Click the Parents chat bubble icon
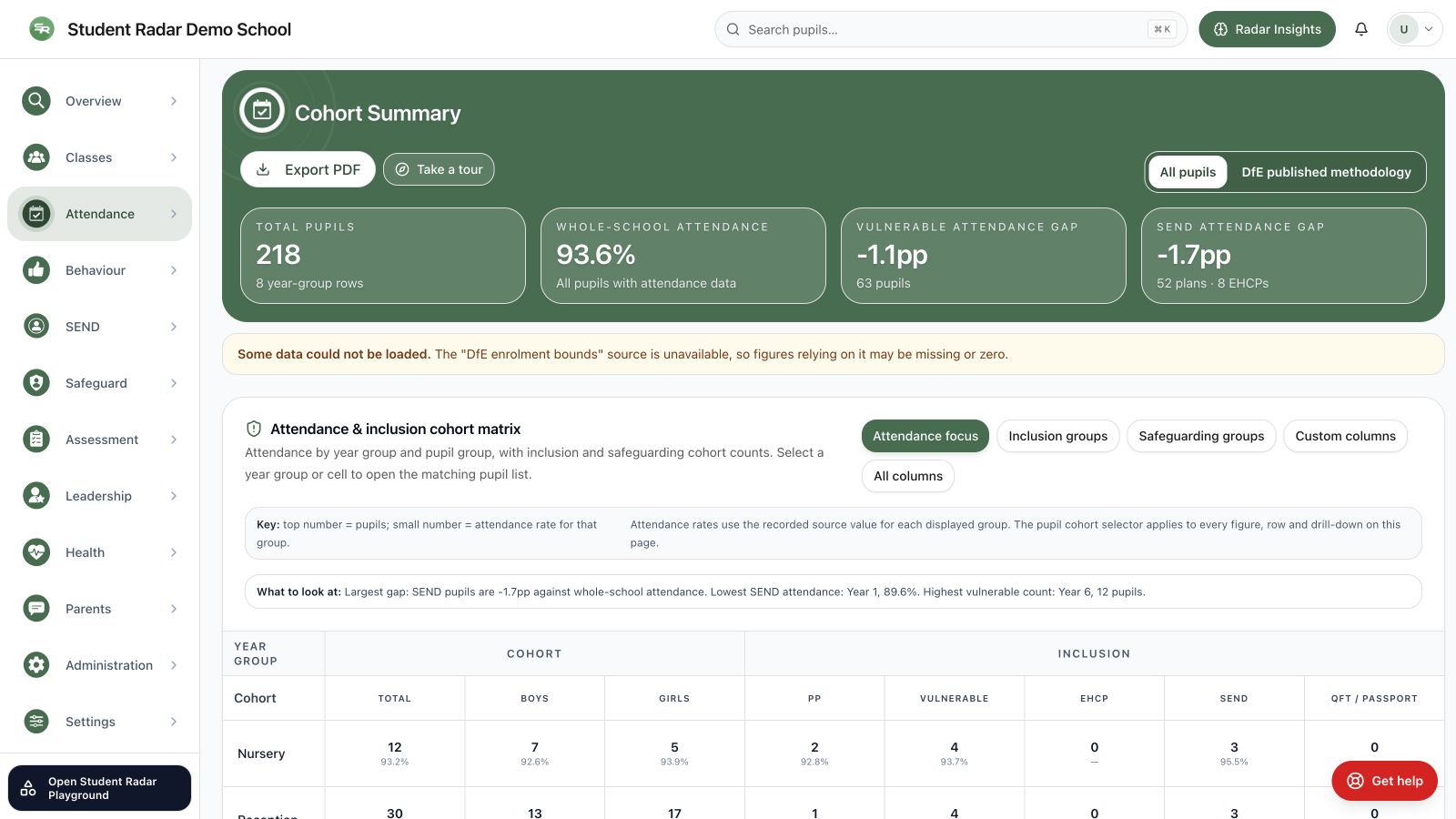The image size is (1456, 819). [36, 609]
